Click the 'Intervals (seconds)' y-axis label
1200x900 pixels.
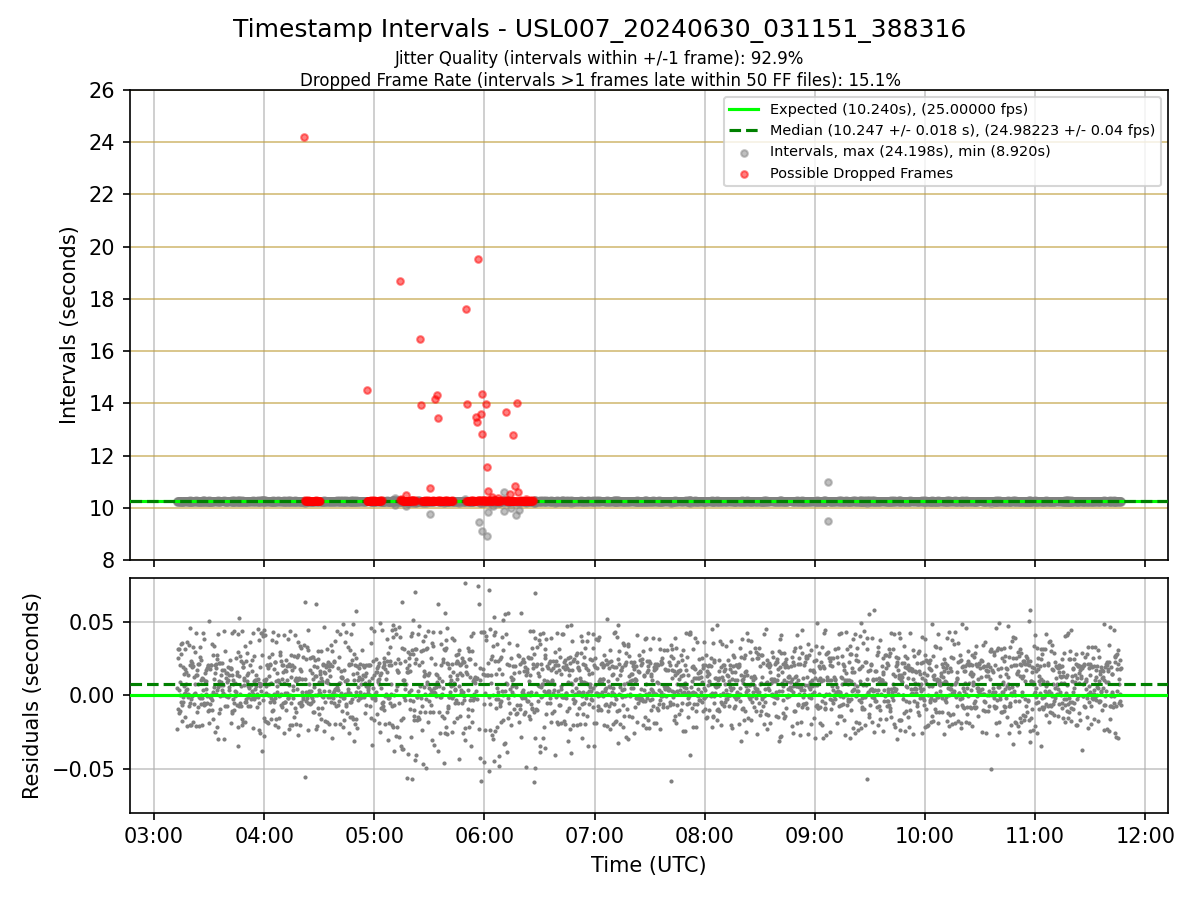[68, 325]
